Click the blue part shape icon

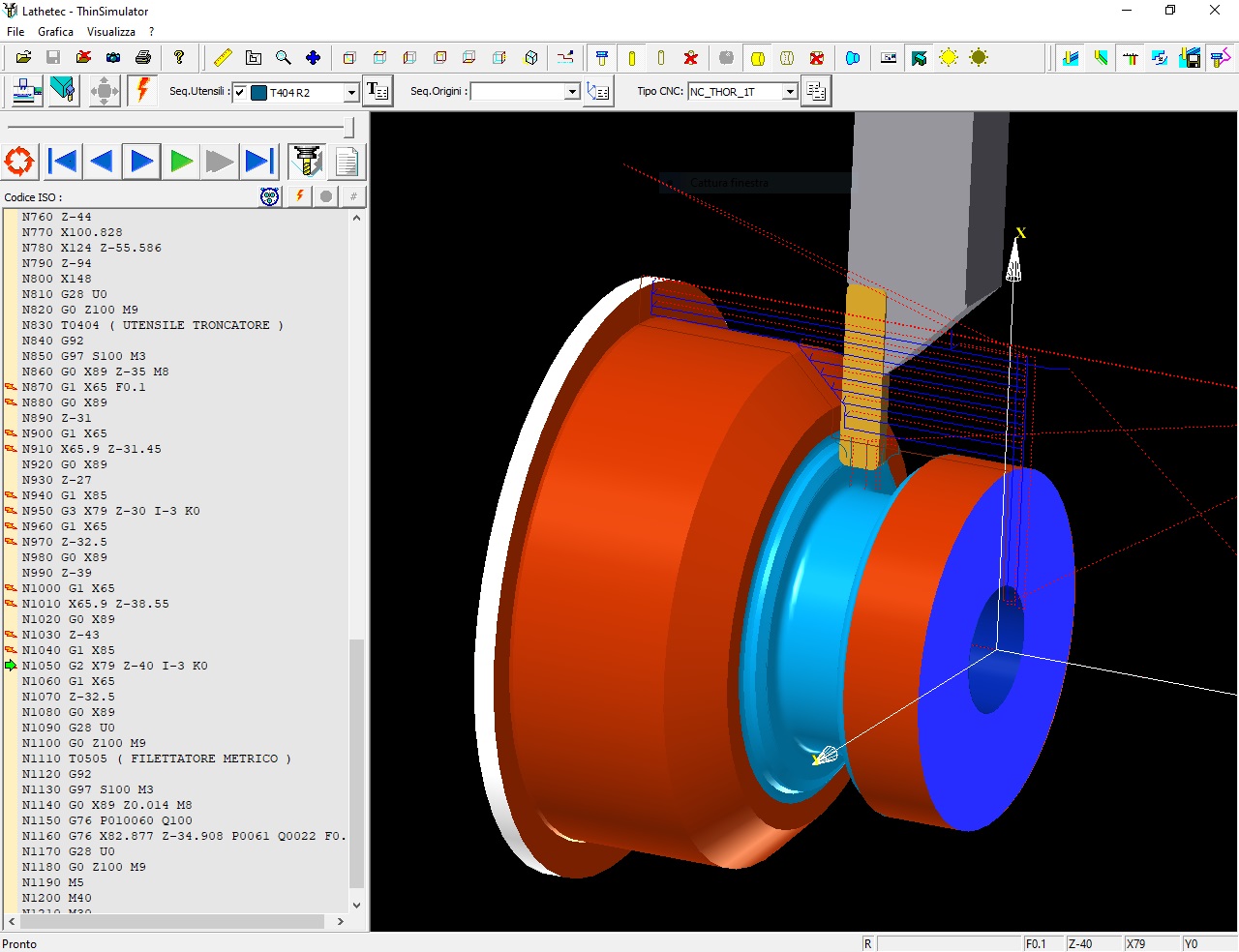click(853, 58)
